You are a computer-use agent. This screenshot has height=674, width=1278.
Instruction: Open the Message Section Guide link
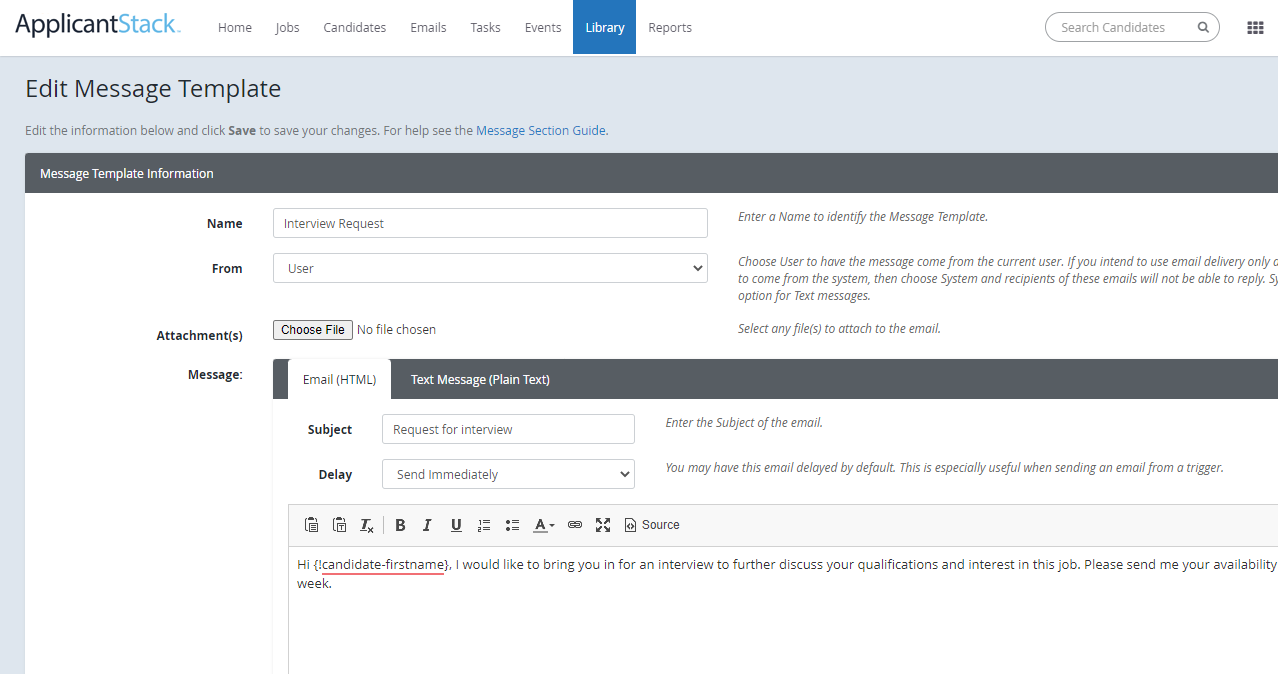(x=540, y=130)
